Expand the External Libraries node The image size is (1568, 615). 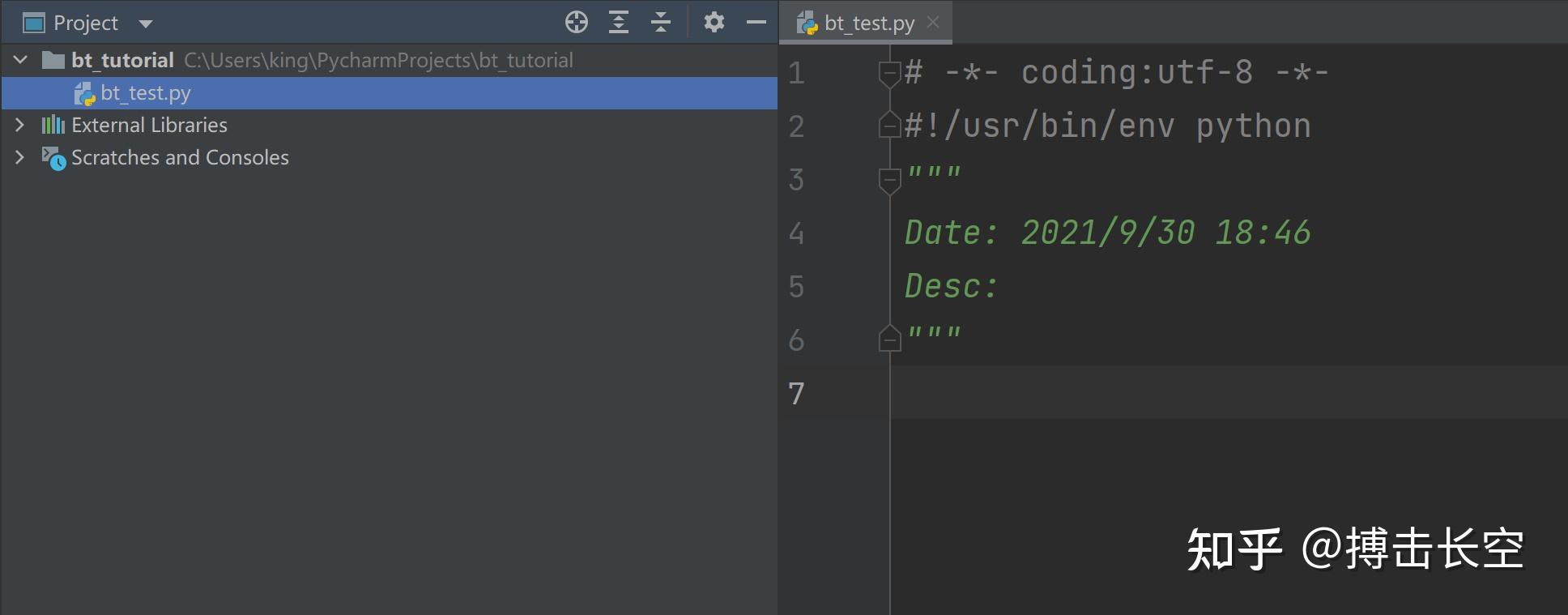(x=20, y=125)
